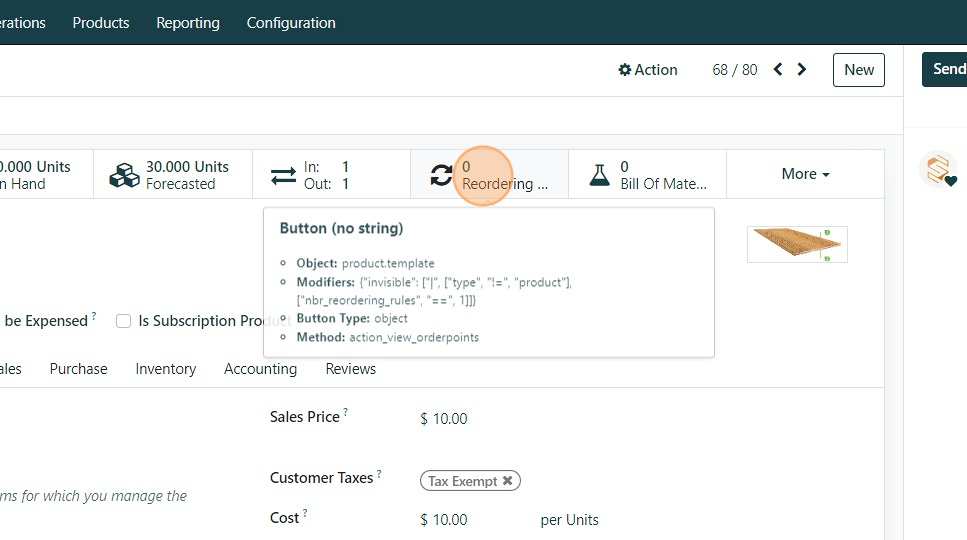This screenshot has height=540, width=967.
Task: Open the Action gear menu
Action: [647, 70]
